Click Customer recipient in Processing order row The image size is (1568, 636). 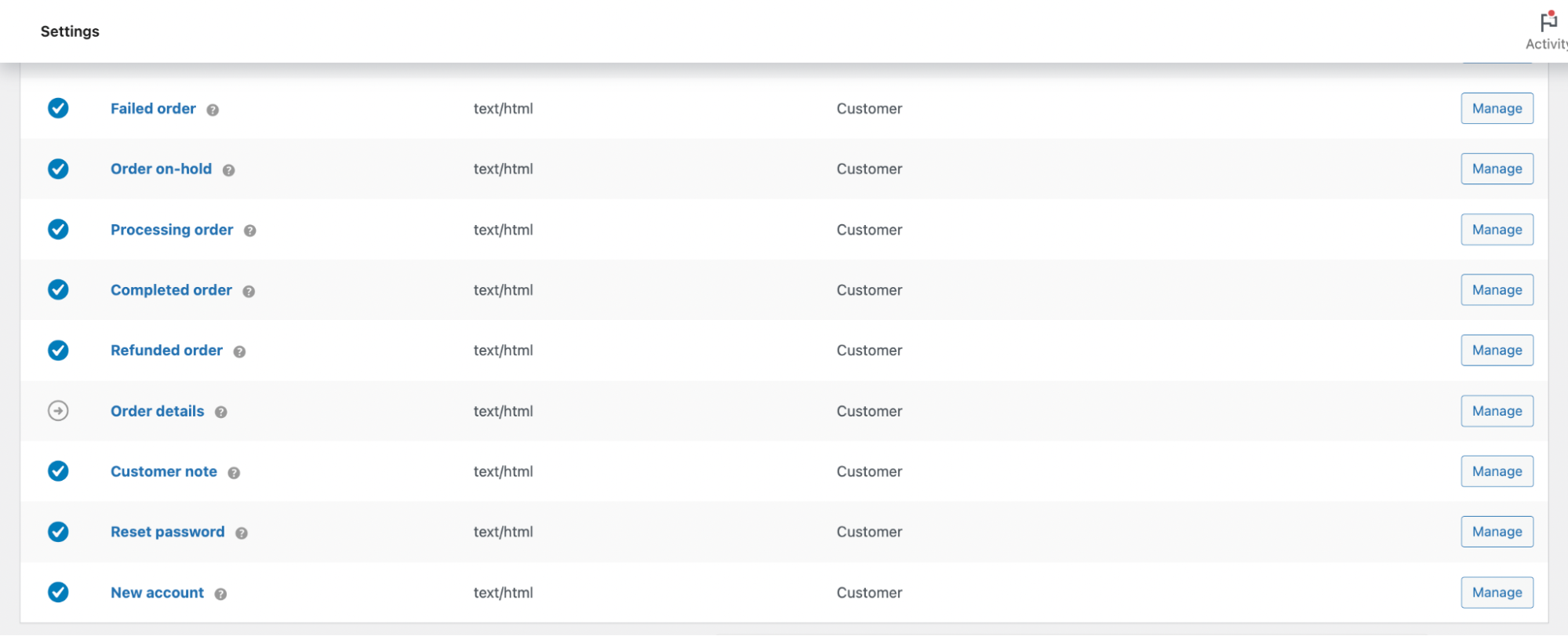[869, 230]
